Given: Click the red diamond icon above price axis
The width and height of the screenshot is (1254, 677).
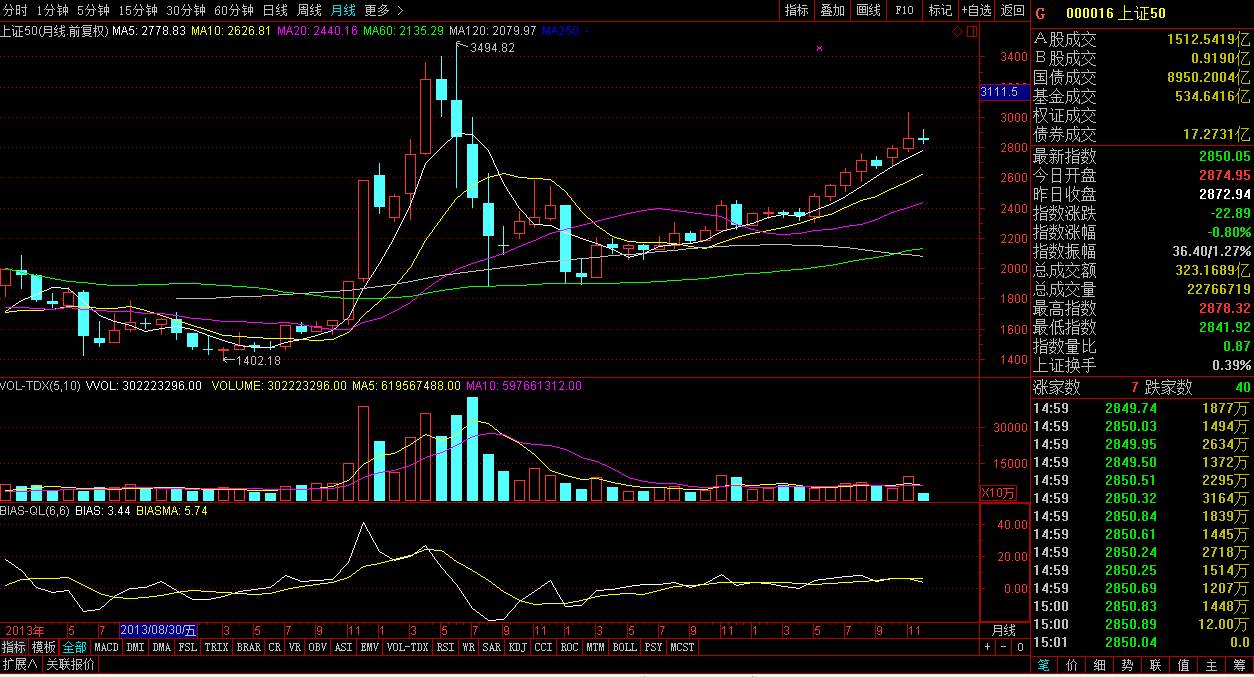Looking at the screenshot, I should pos(957,32).
